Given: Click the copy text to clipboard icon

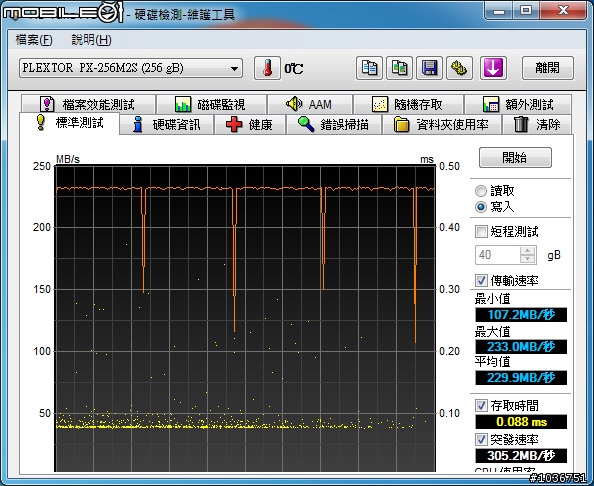Looking at the screenshot, I should [369, 68].
